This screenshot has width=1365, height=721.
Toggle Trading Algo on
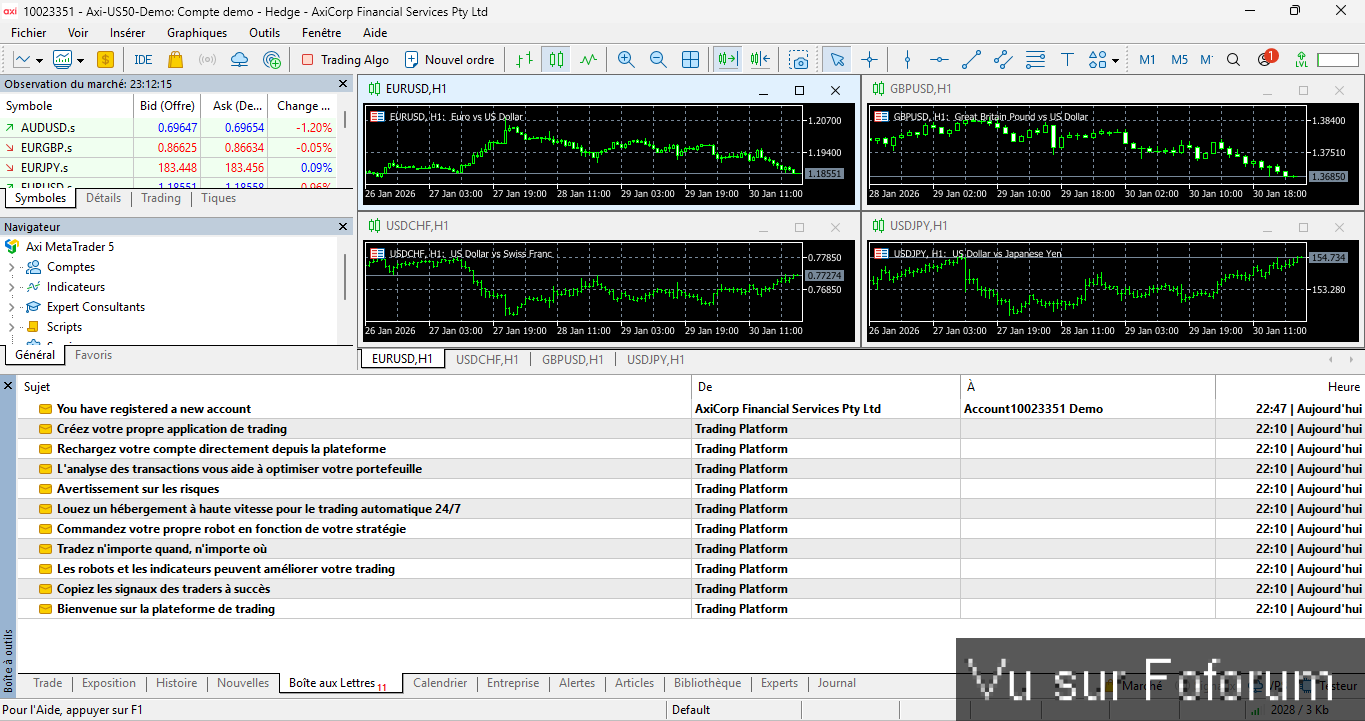point(345,60)
